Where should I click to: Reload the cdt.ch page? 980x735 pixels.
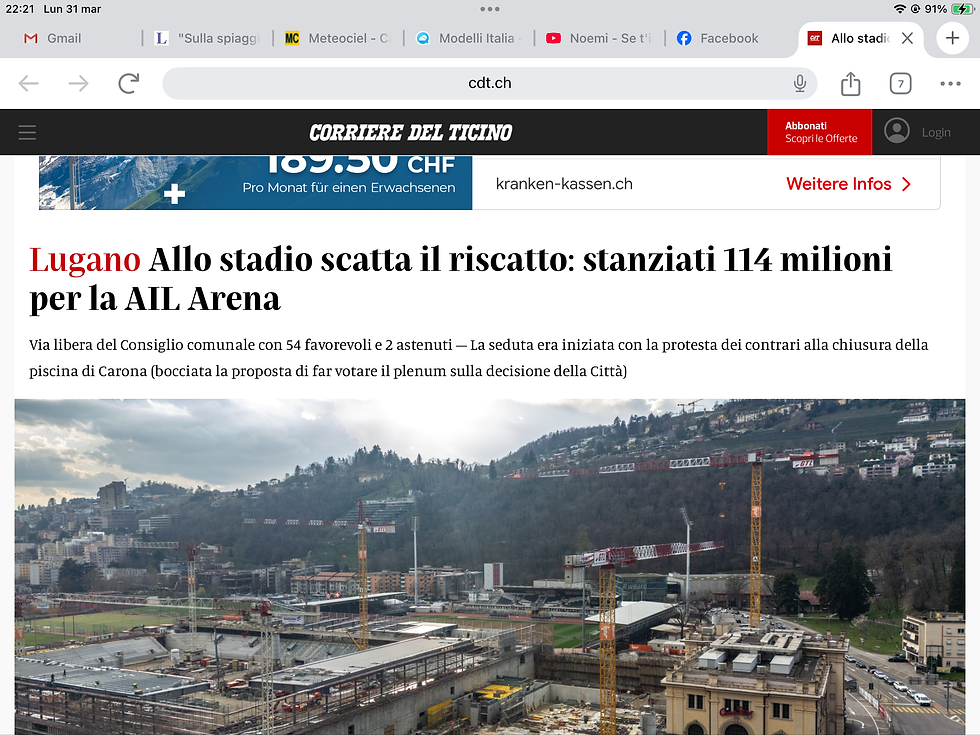[x=129, y=83]
